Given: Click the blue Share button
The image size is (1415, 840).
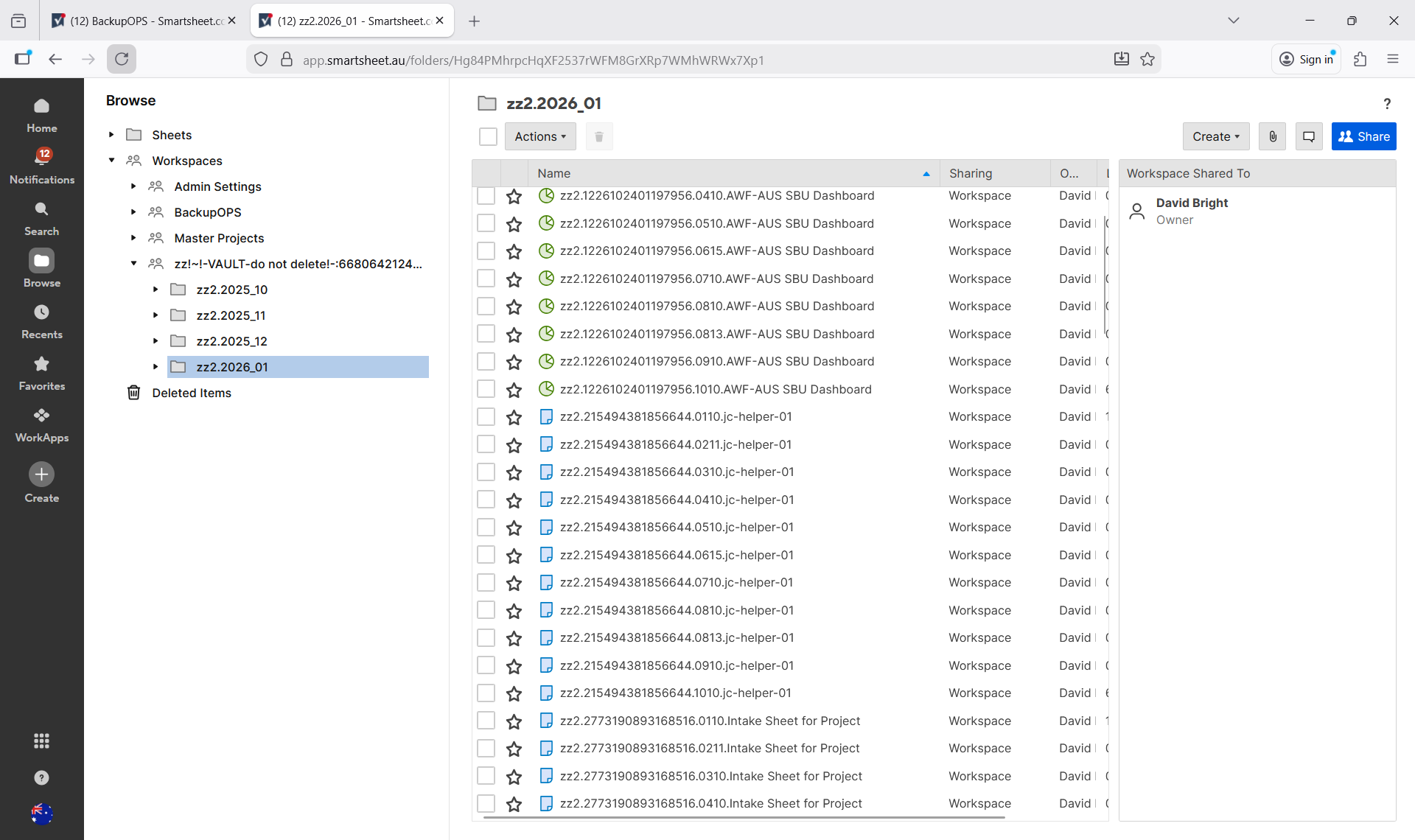Looking at the screenshot, I should click(1363, 136).
